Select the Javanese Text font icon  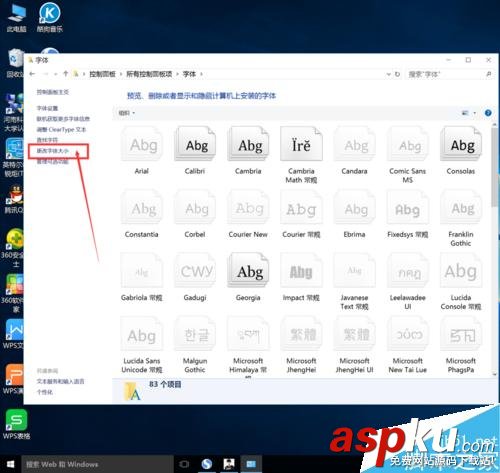click(x=355, y=271)
